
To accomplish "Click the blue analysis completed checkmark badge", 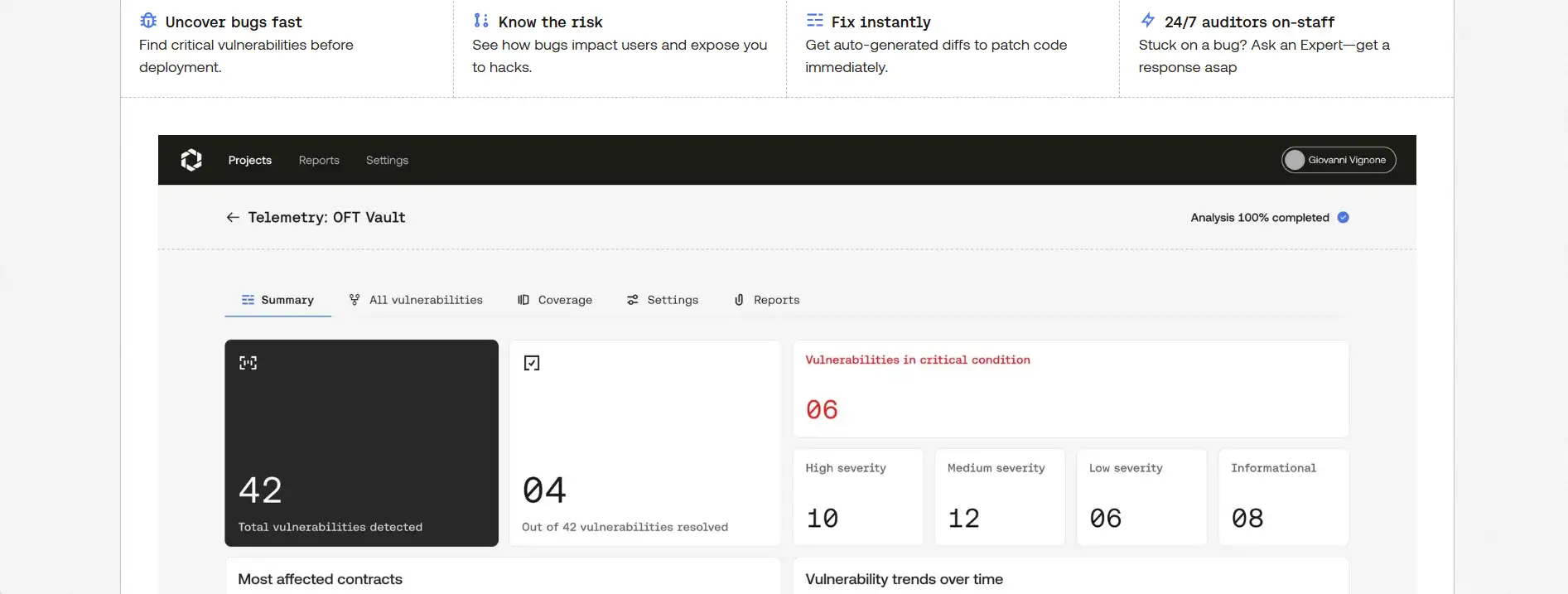I will (x=1343, y=217).
